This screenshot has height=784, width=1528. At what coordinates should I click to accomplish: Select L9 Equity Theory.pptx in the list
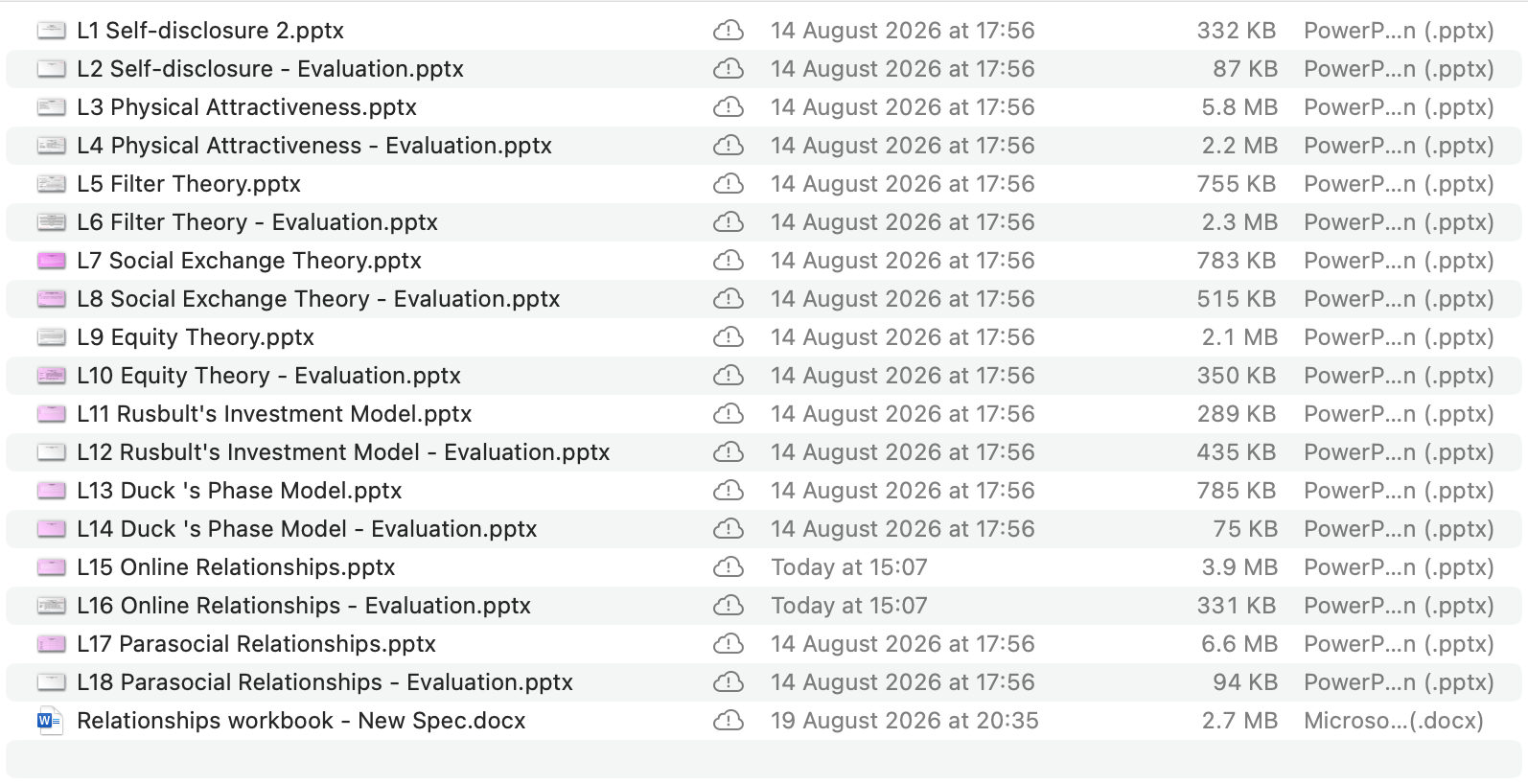(x=764, y=337)
